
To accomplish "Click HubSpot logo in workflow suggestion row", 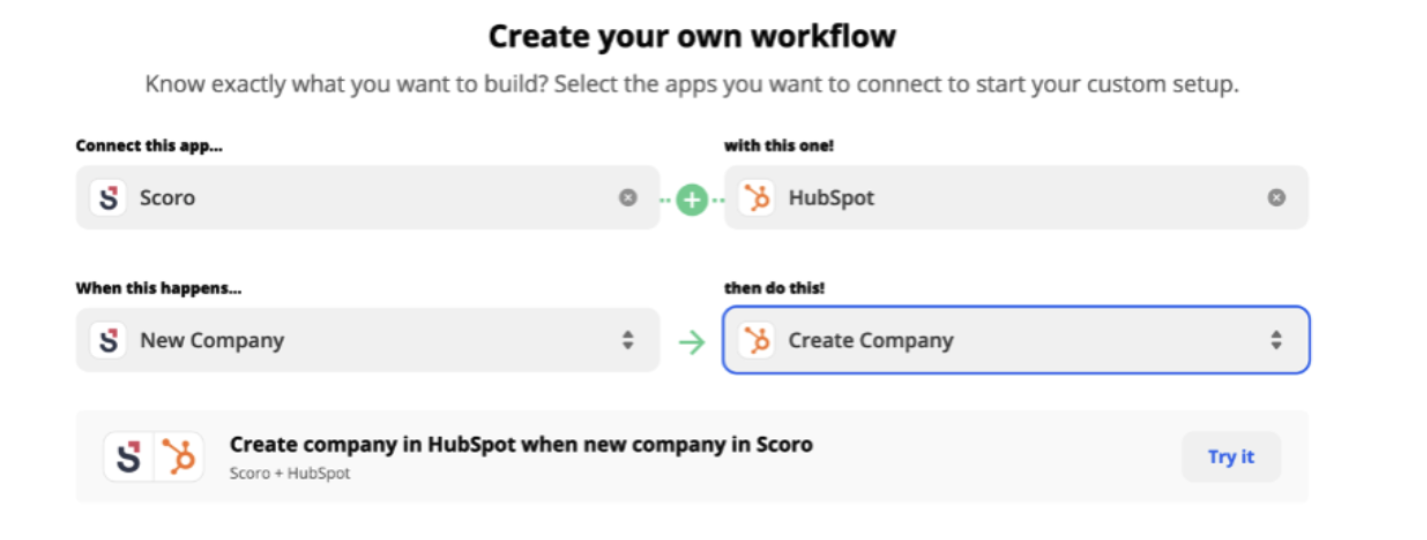I will click(179, 457).
